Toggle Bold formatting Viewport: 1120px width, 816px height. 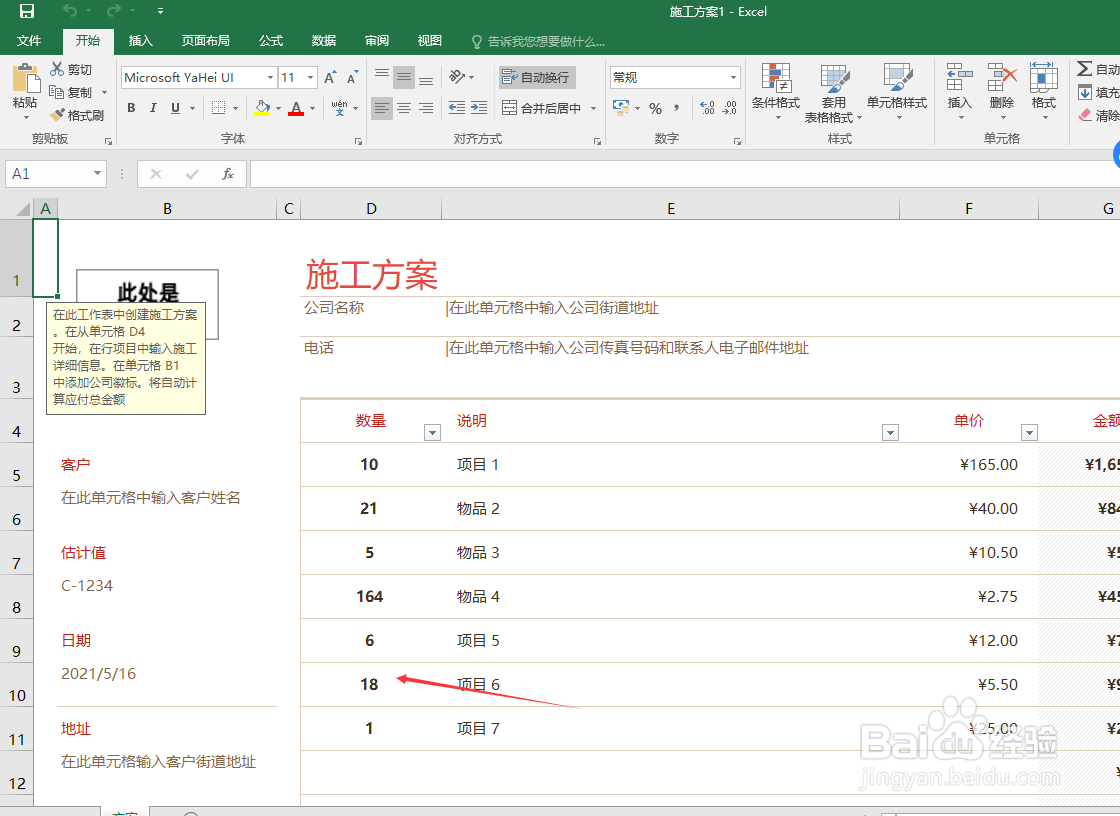tap(131, 108)
